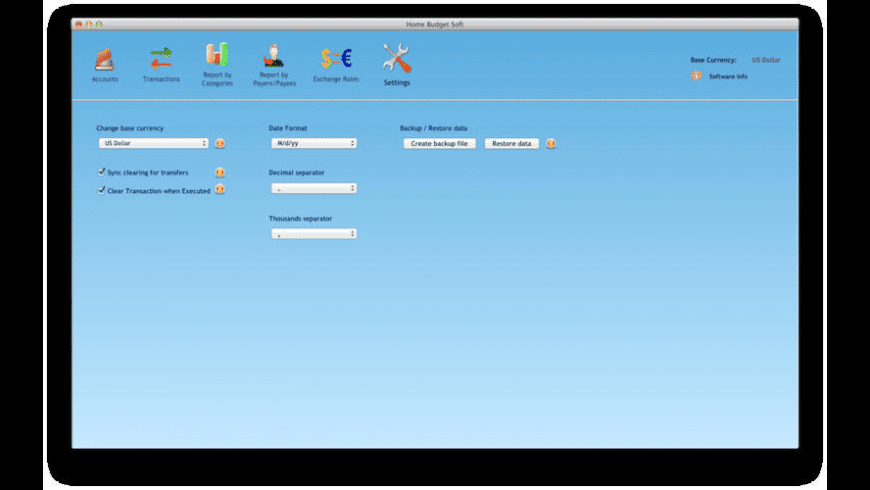
Task: Select the Settings tools icon
Action: [397, 58]
